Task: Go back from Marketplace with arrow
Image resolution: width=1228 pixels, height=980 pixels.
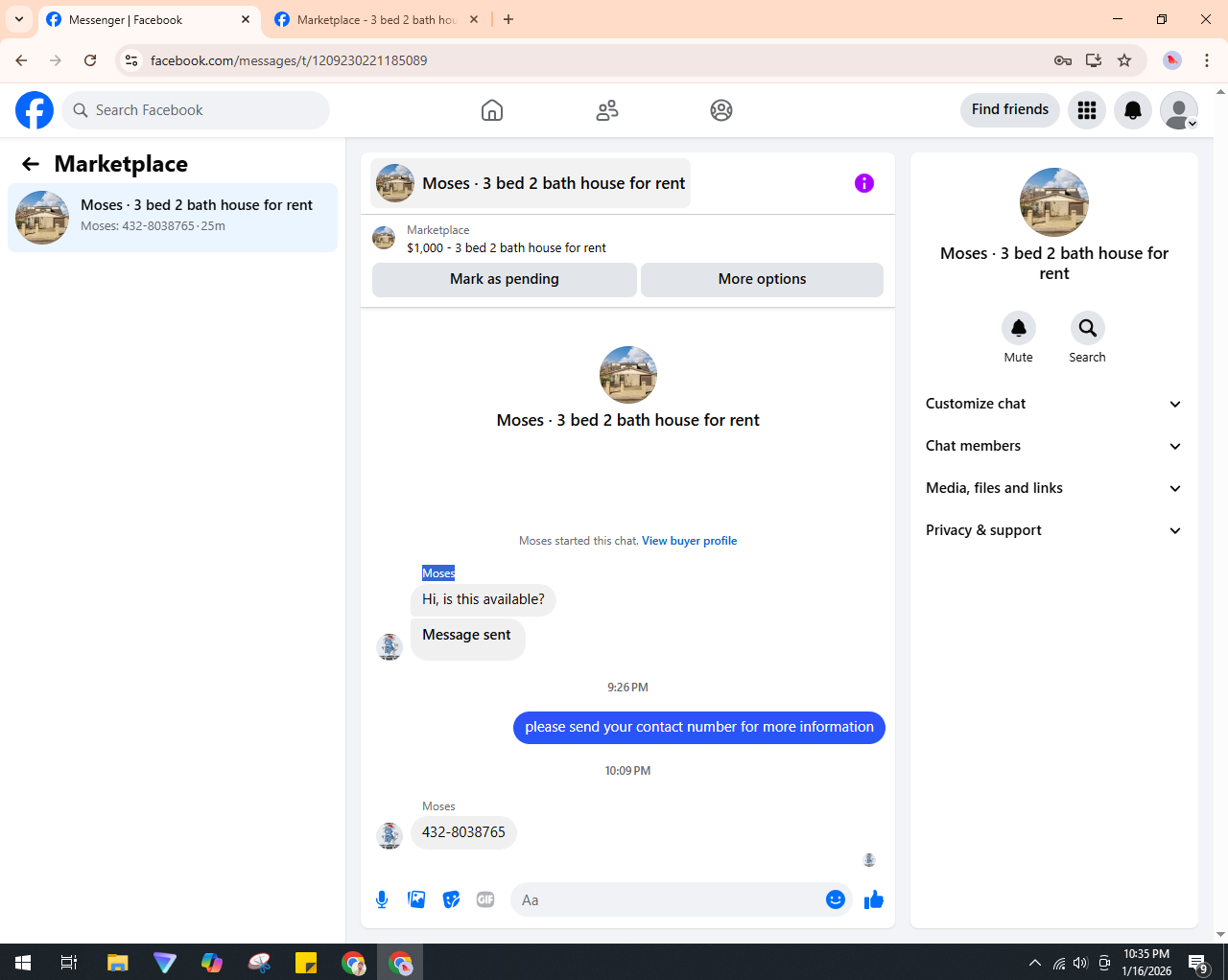Action: point(31,164)
